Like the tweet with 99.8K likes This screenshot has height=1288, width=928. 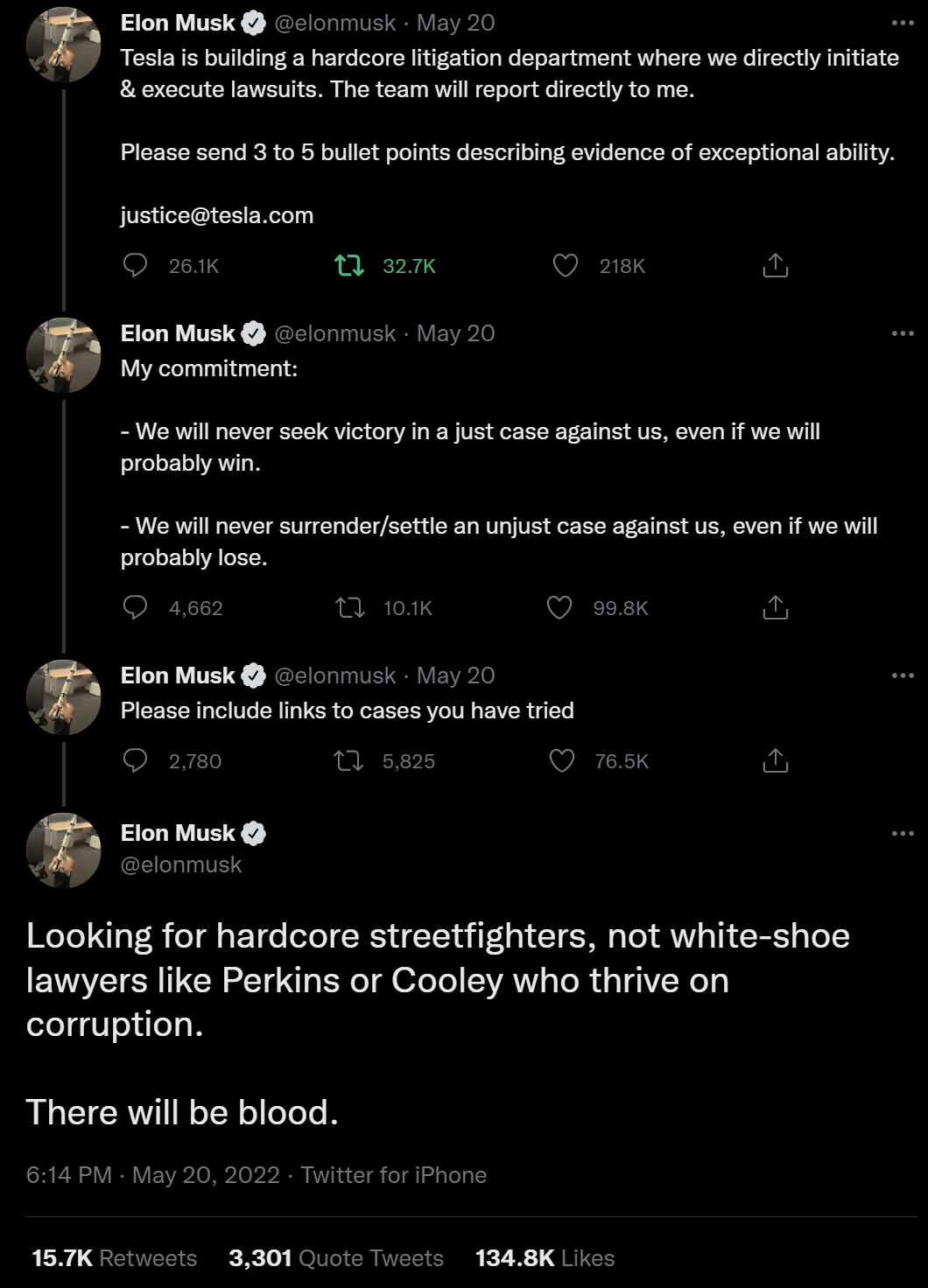coord(559,607)
